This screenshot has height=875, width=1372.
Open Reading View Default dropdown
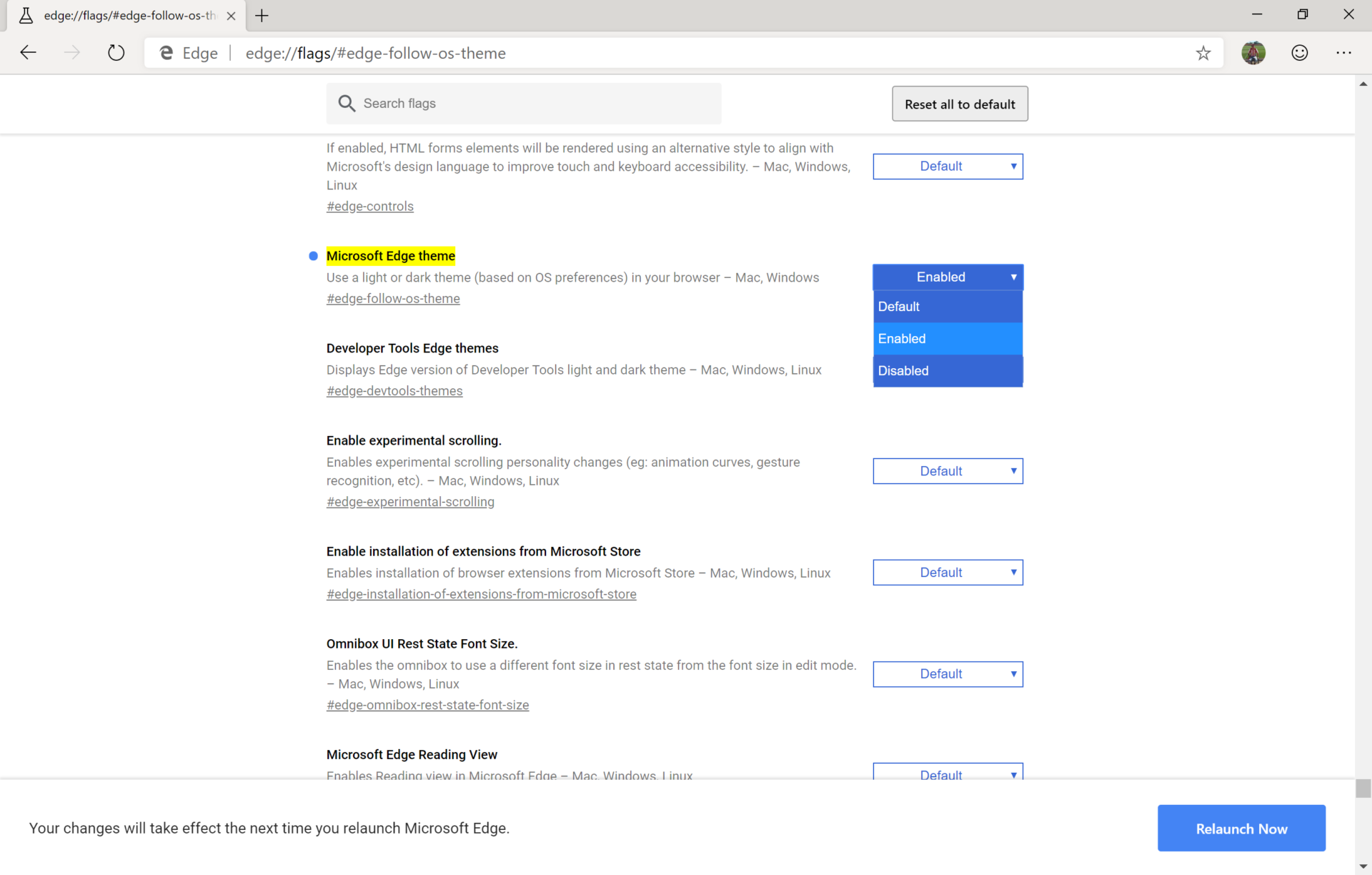[948, 772]
